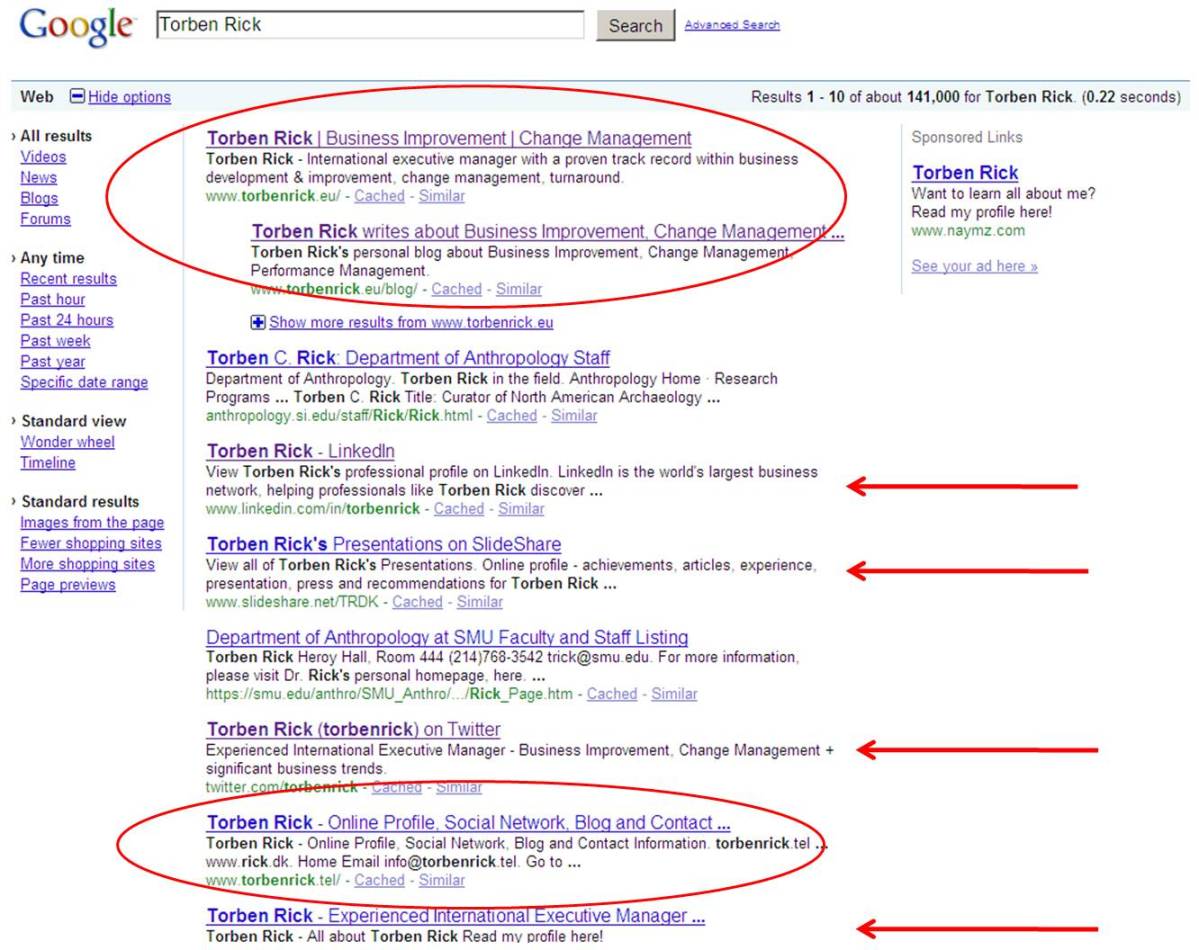Click the Sponsored Links heading
The height and width of the screenshot is (950, 1199).
coord(967,137)
